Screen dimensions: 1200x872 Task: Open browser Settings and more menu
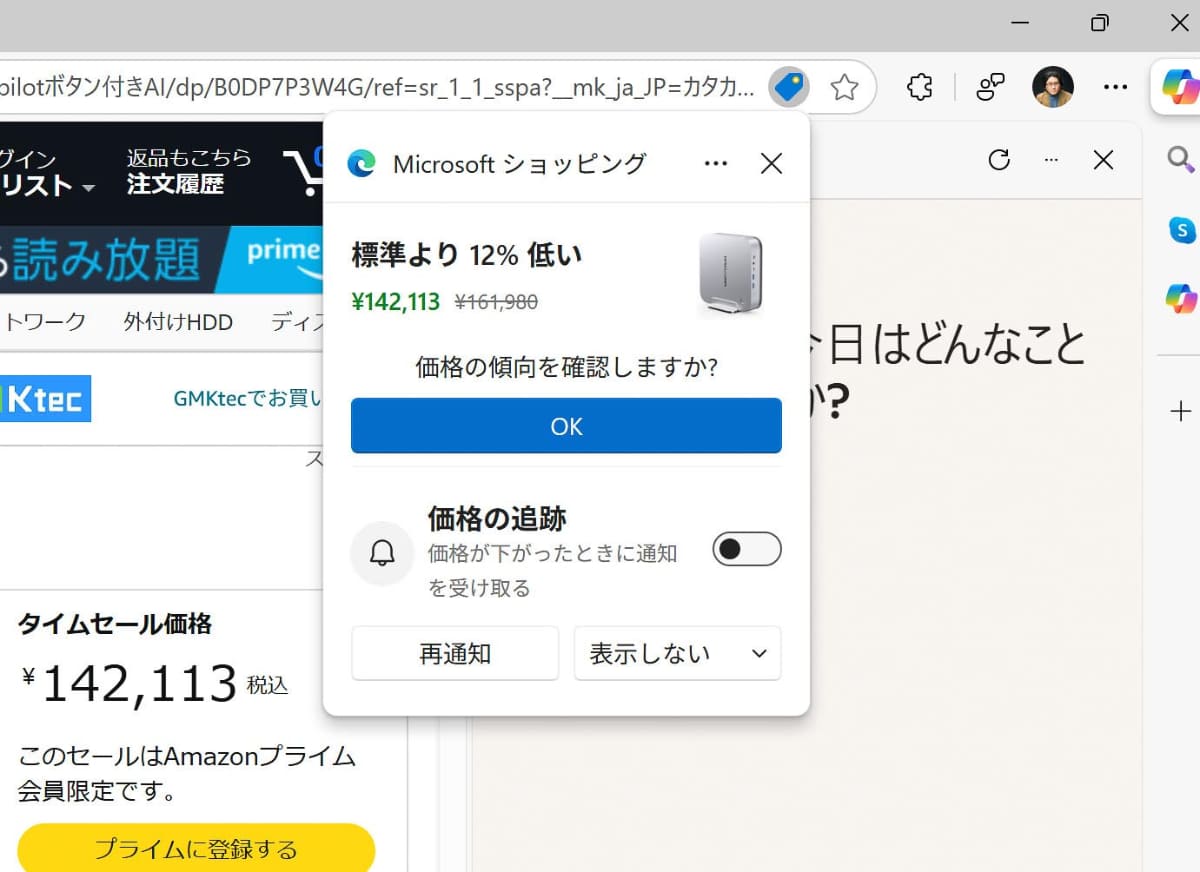click(1115, 88)
